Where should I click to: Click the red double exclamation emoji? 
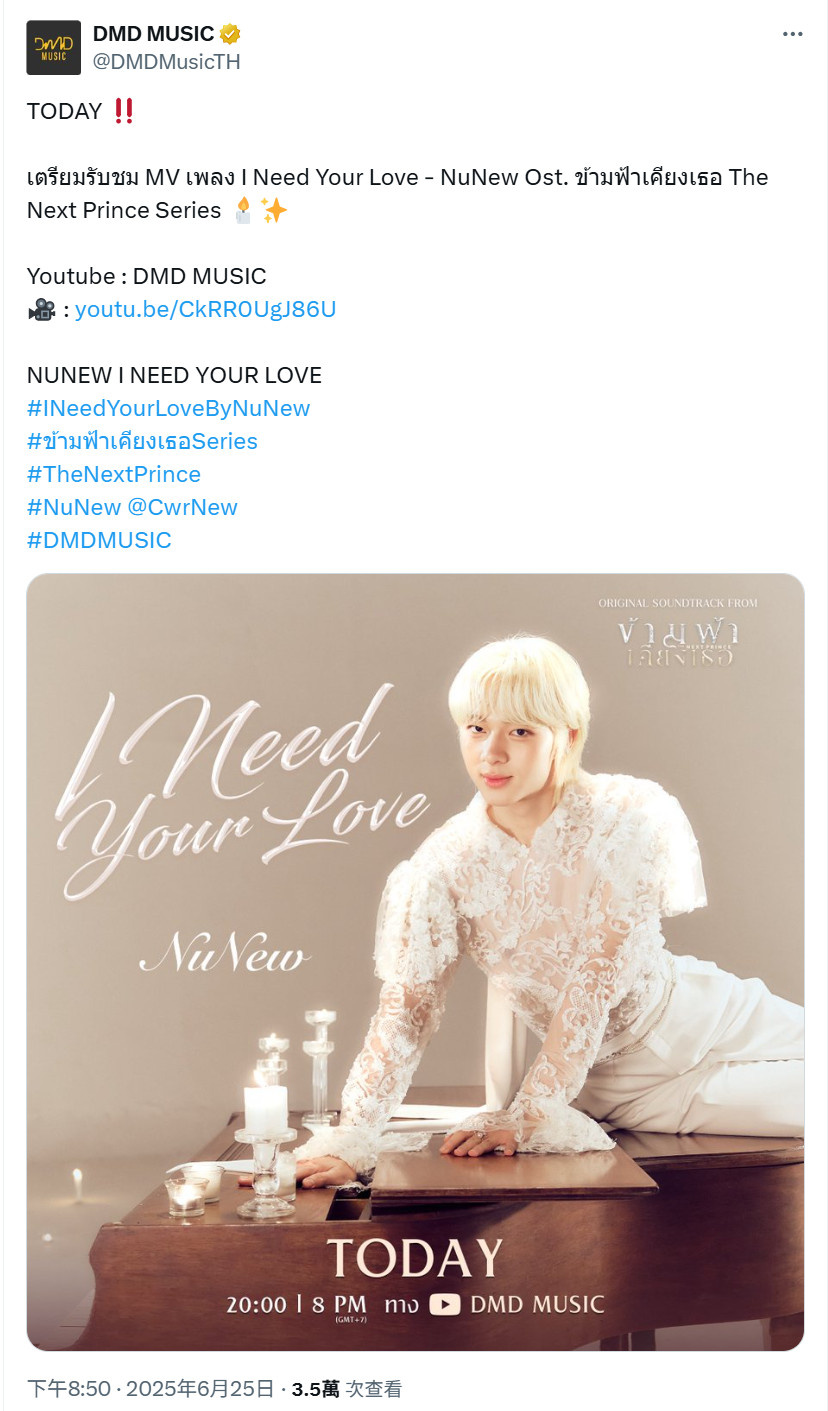[124, 111]
